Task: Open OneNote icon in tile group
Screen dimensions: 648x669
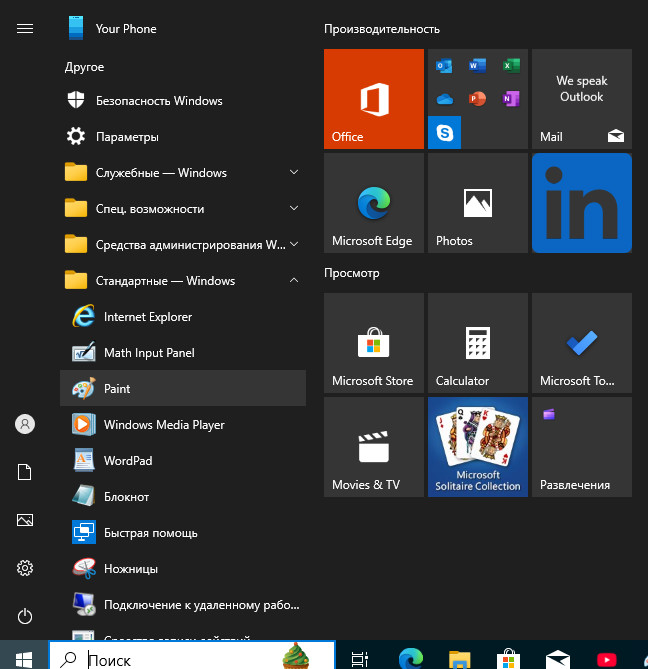Action: (511, 99)
